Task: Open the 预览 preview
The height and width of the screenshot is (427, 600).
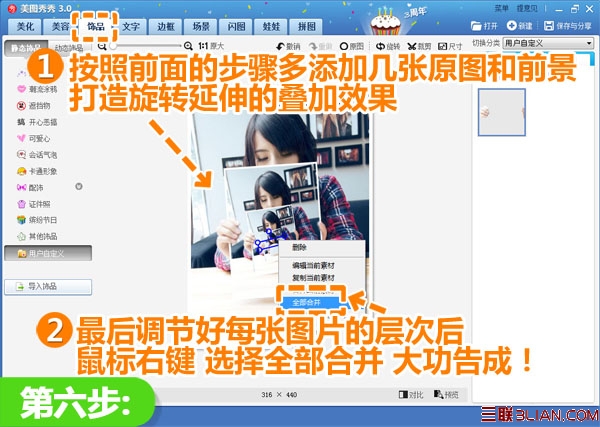Action: click(x=446, y=394)
